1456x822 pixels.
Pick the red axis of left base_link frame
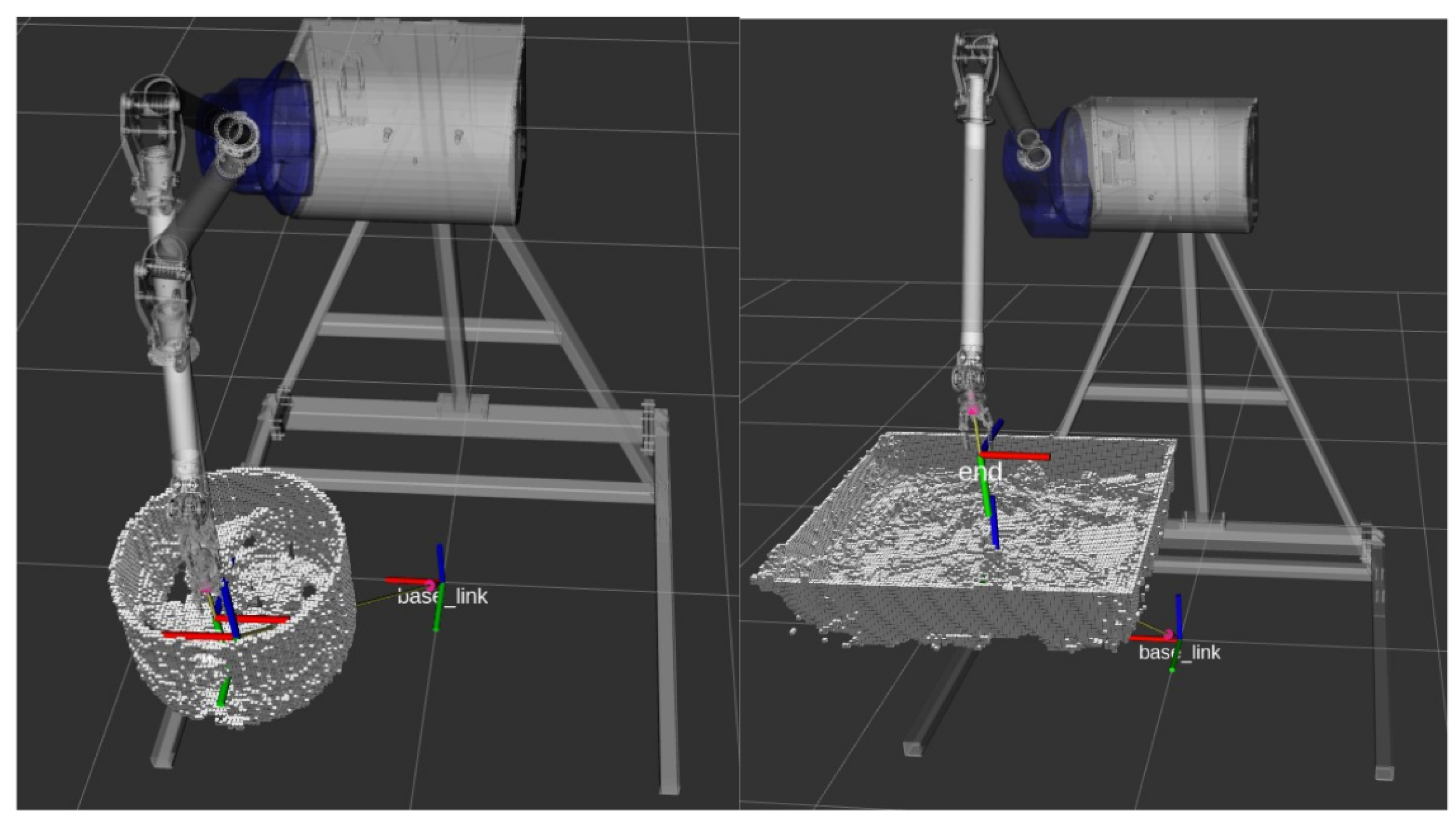coord(406,581)
